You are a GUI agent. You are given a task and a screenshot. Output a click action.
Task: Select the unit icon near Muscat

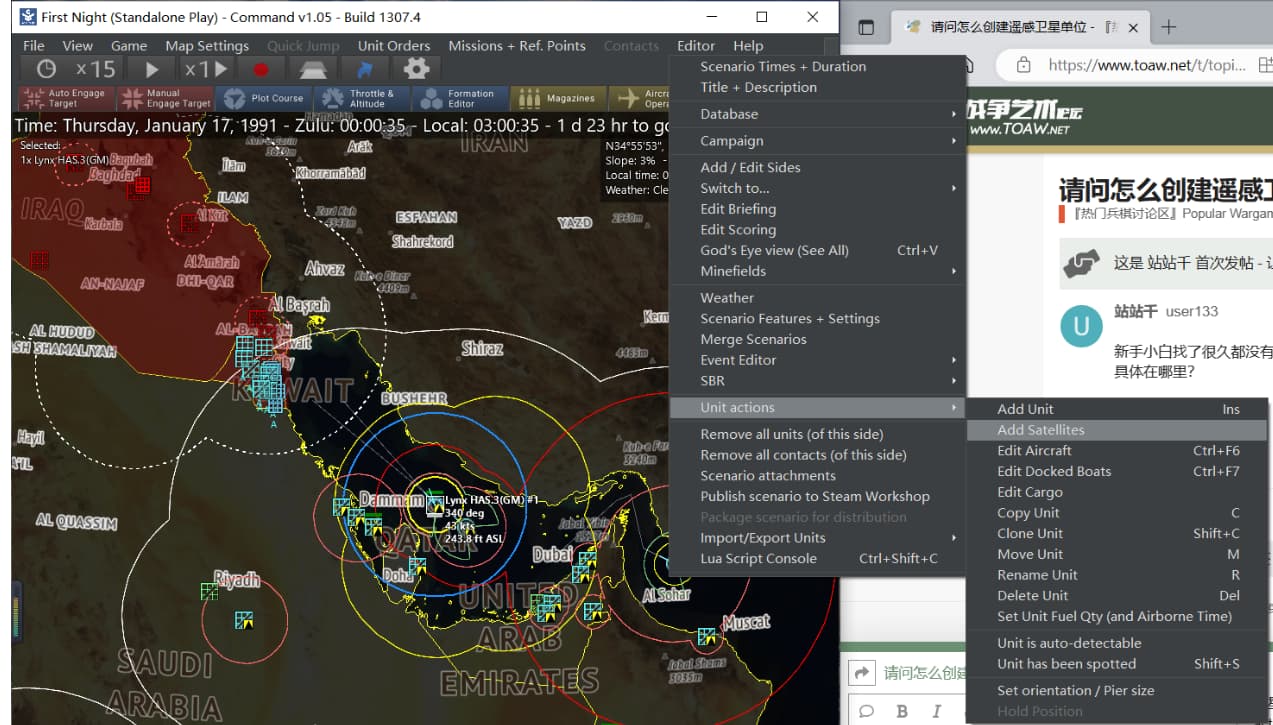coord(707,636)
